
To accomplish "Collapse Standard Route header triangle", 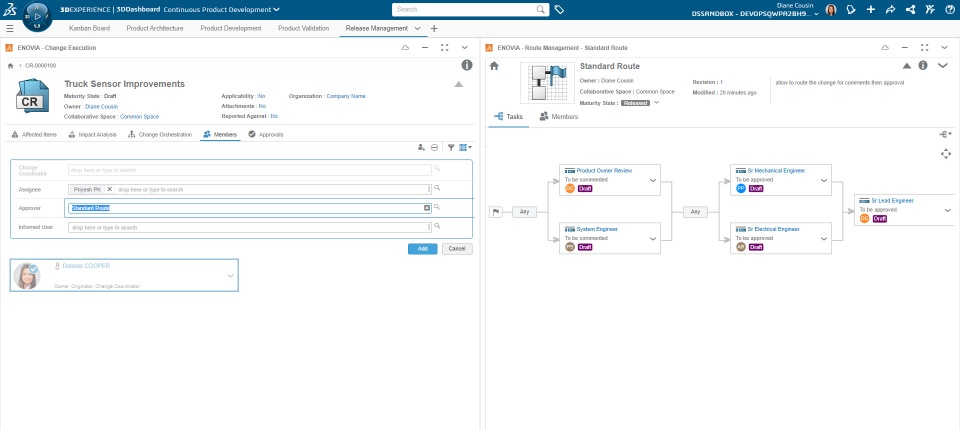I will (x=907, y=66).
